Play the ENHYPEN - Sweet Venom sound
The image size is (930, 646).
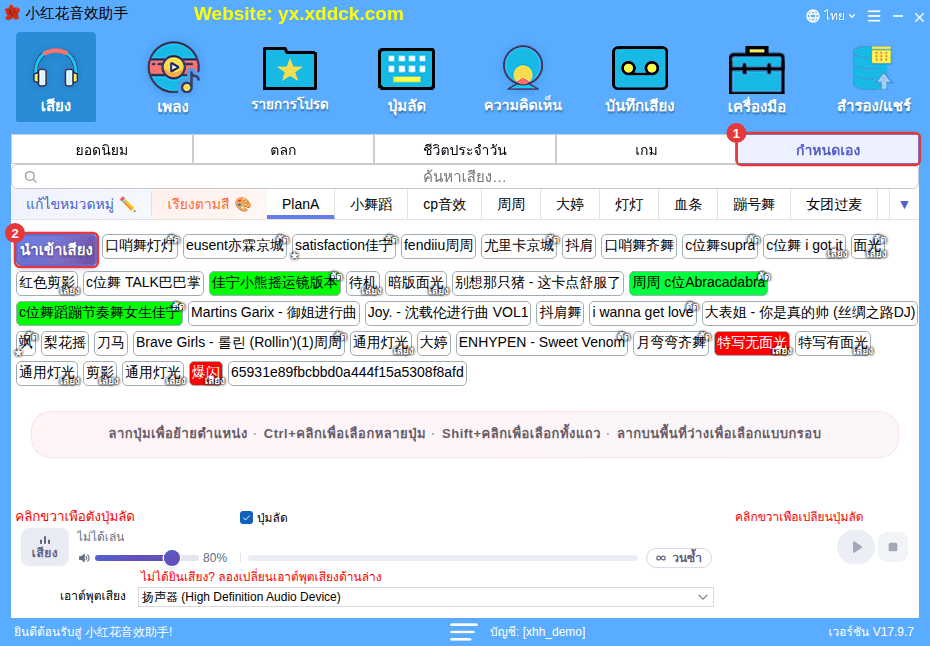542,343
